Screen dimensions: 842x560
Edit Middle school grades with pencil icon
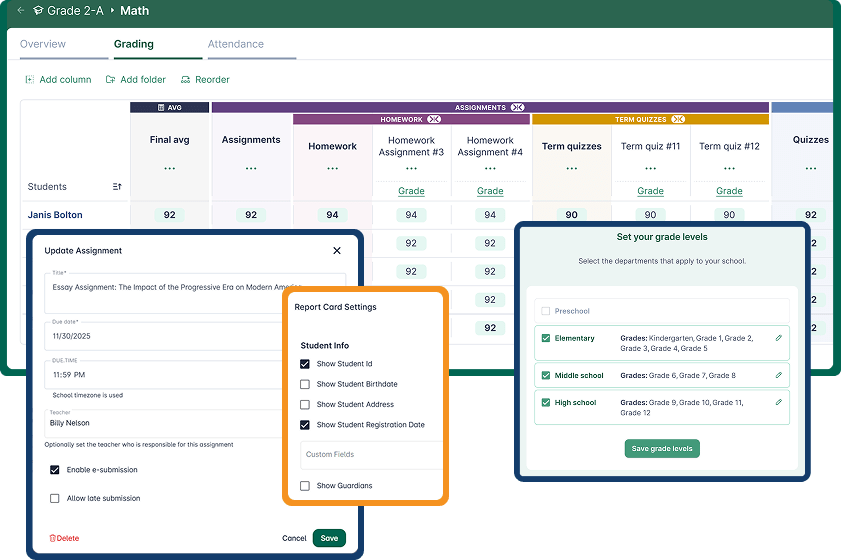[x=779, y=375]
